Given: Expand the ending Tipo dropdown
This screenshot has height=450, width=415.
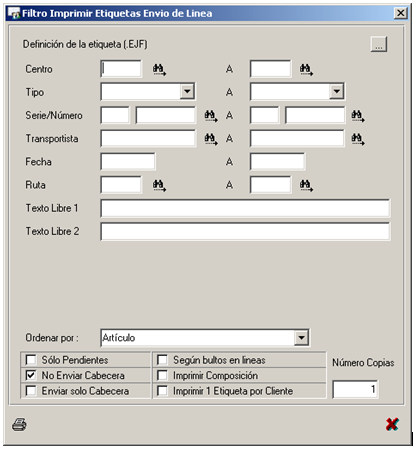Looking at the screenshot, I should pos(337,91).
